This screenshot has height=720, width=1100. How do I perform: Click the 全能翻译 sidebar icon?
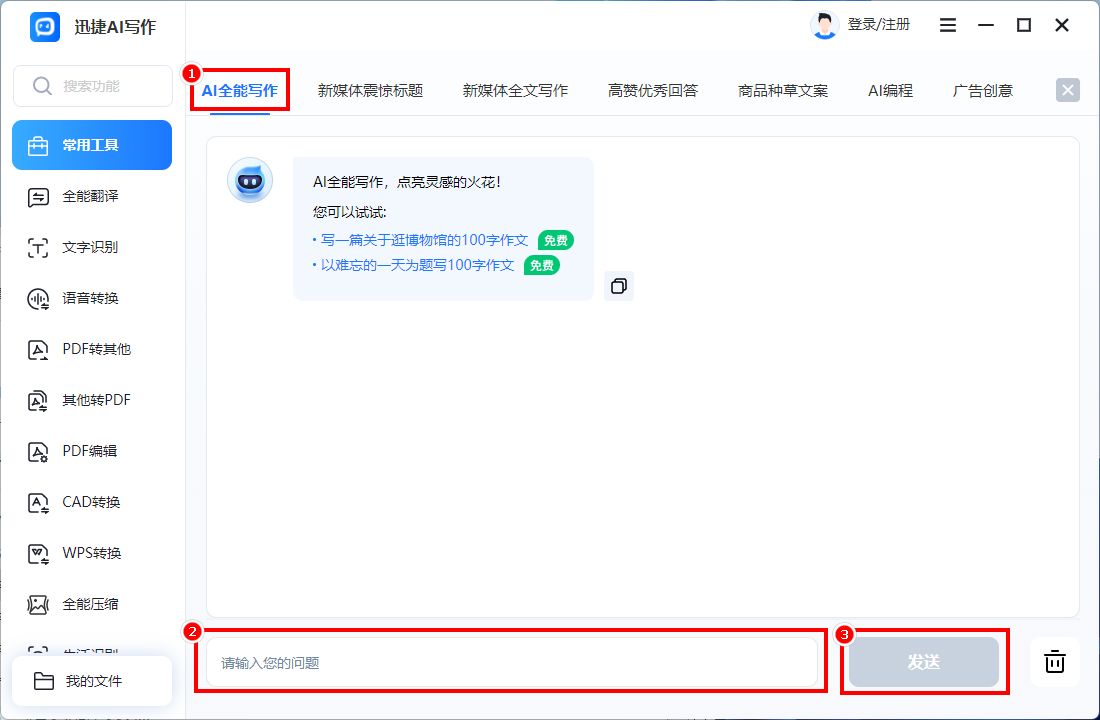pyautogui.click(x=38, y=197)
